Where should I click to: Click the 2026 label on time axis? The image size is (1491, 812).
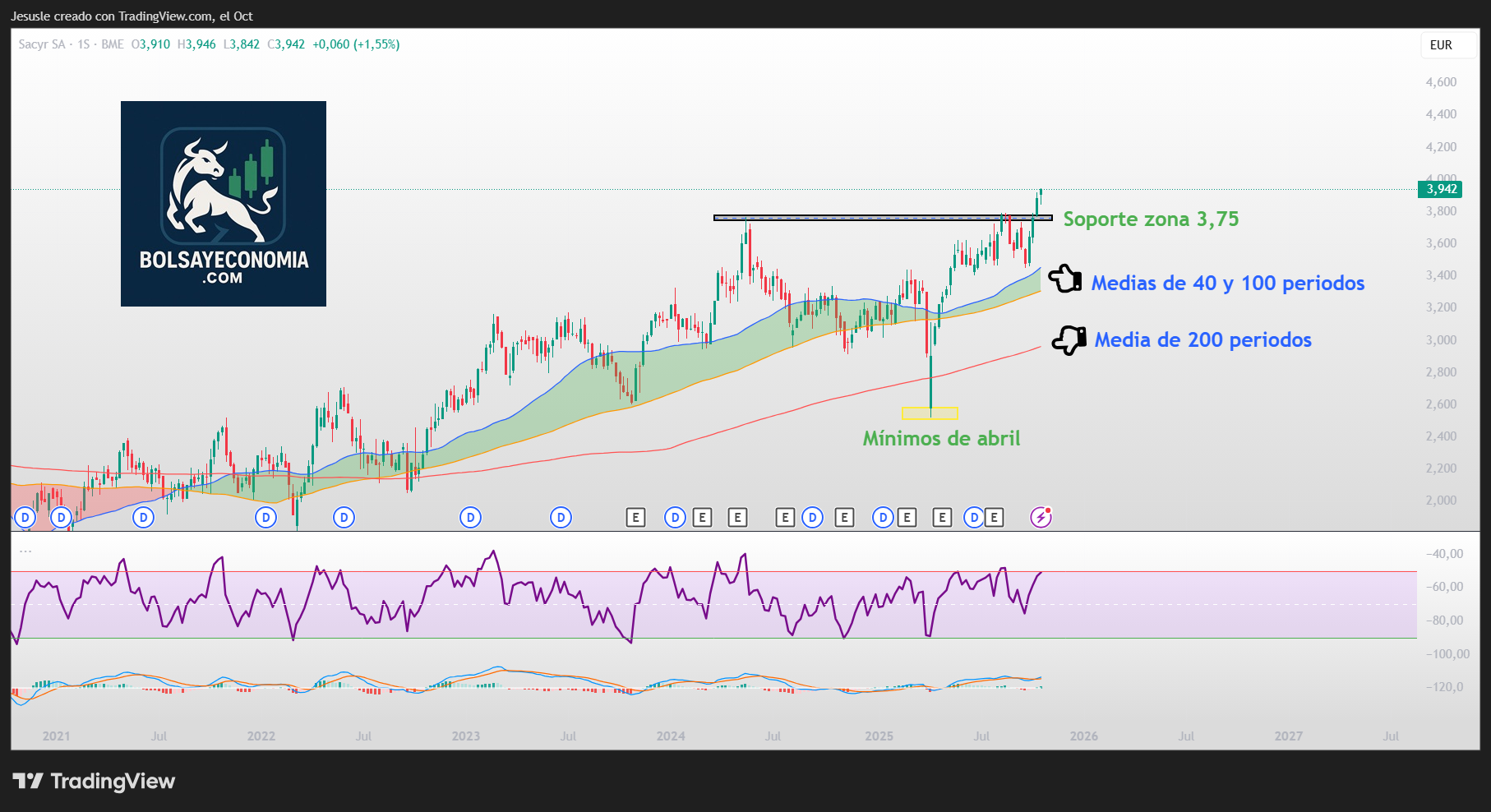click(1083, 736)
